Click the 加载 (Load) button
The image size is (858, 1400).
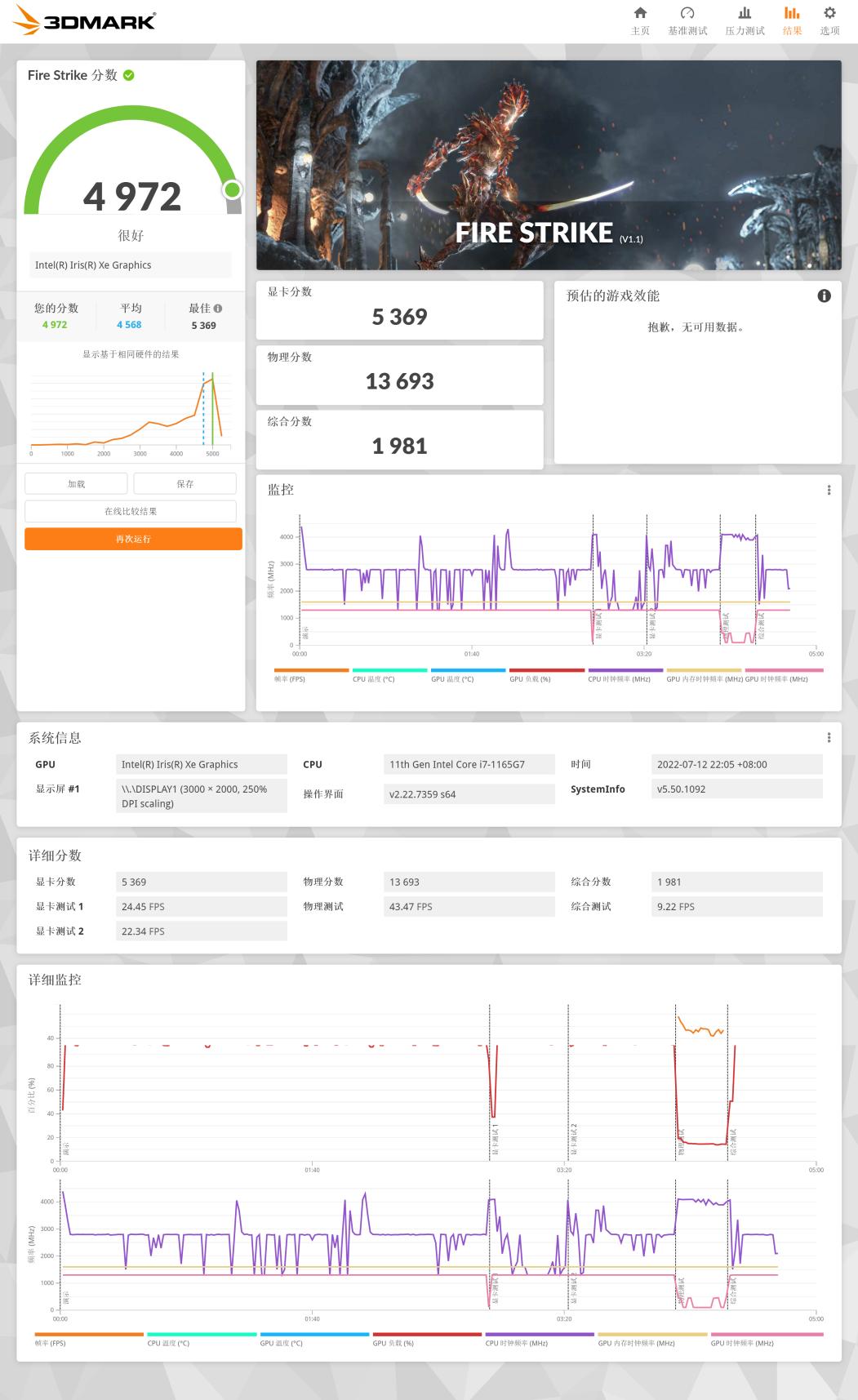click(76, 484)
